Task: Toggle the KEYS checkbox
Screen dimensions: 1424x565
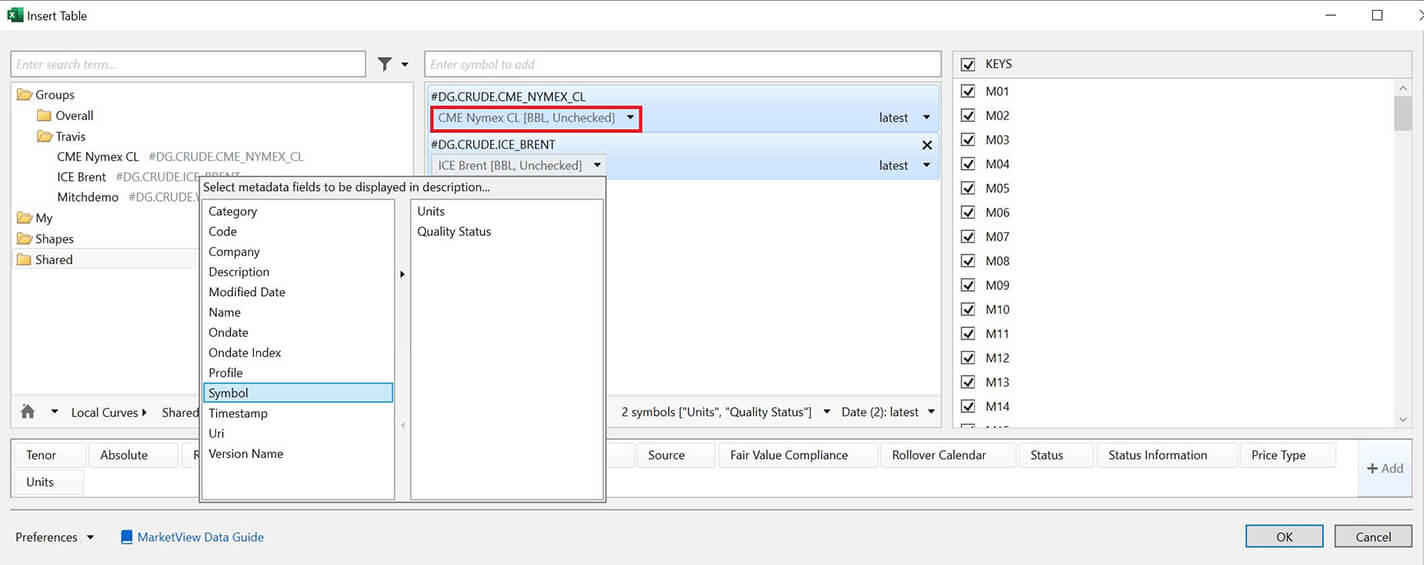Action: [968, 64]
